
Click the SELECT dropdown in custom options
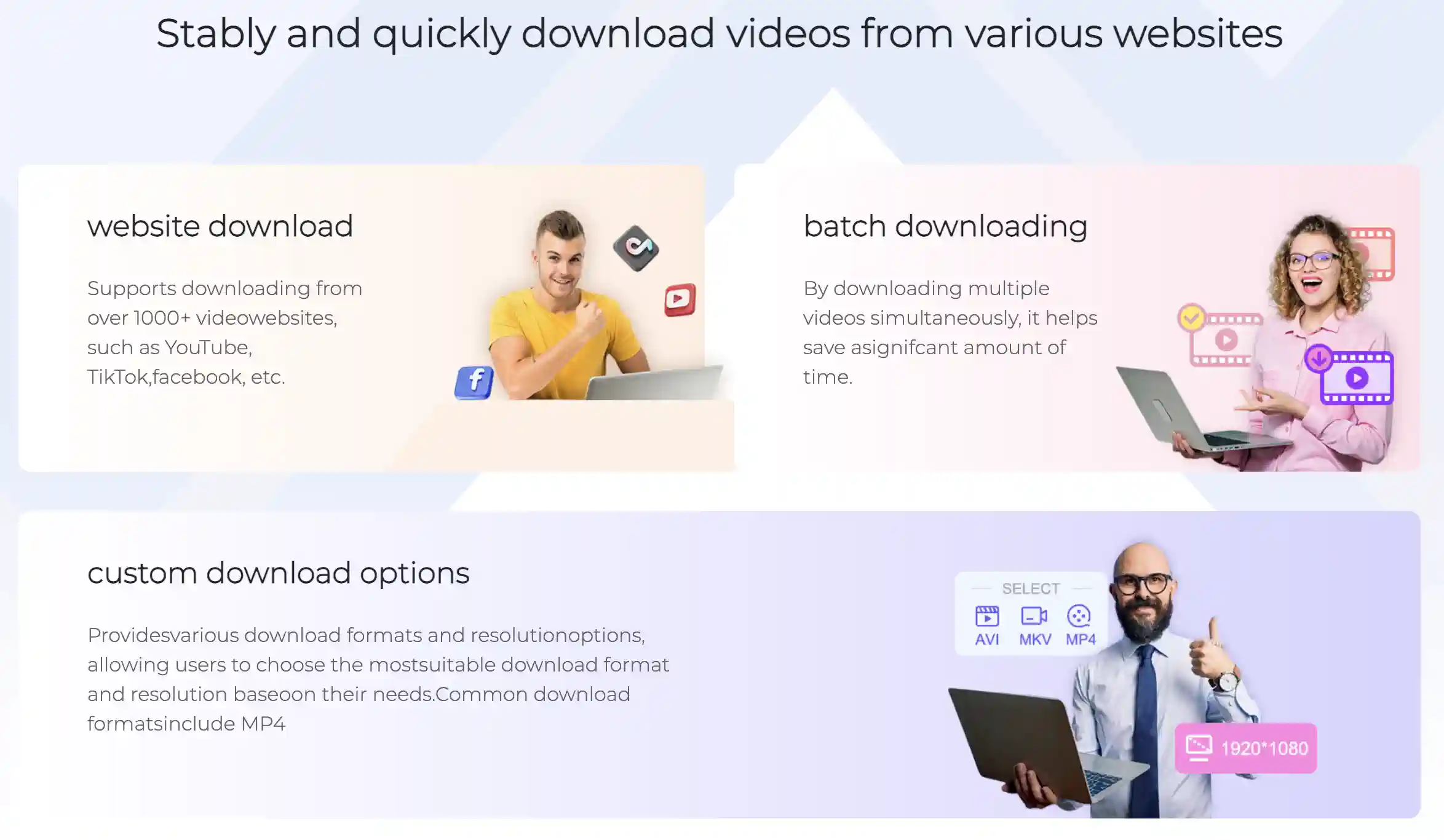click(1030, 588)
